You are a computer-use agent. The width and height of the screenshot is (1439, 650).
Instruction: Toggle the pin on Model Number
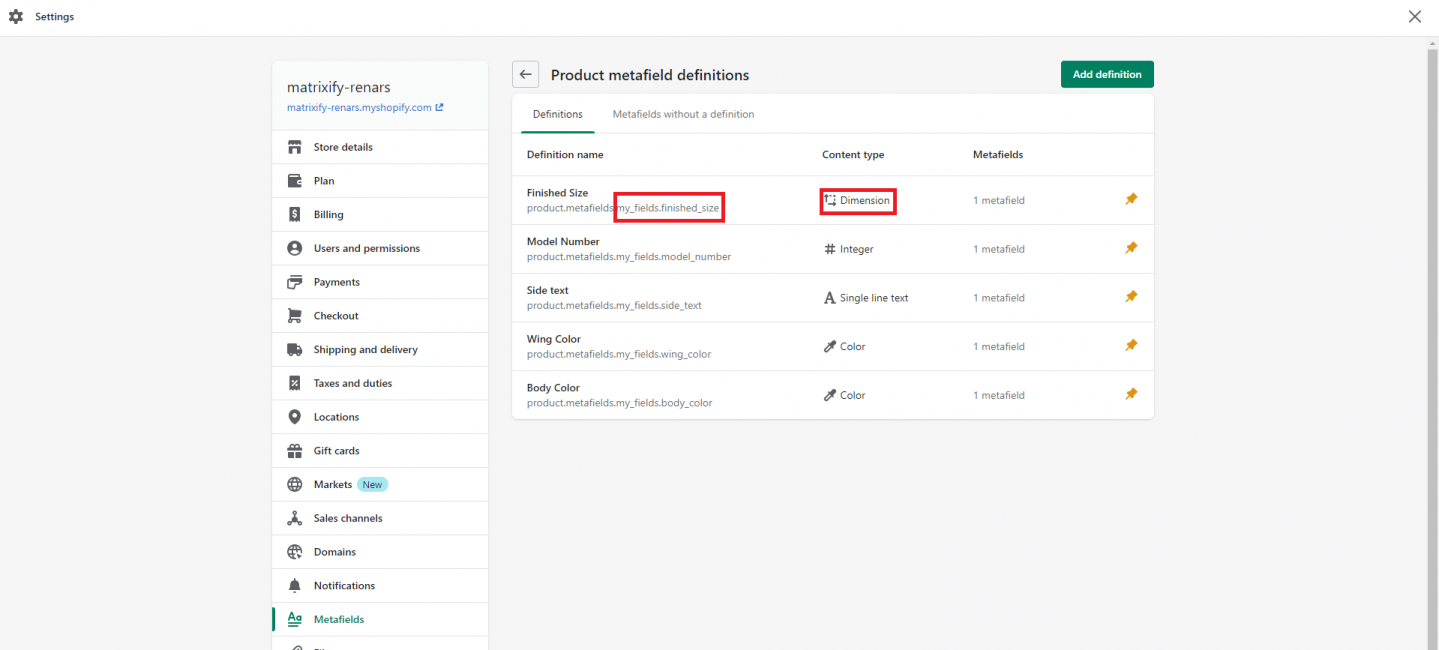[x=1131, y=247]
